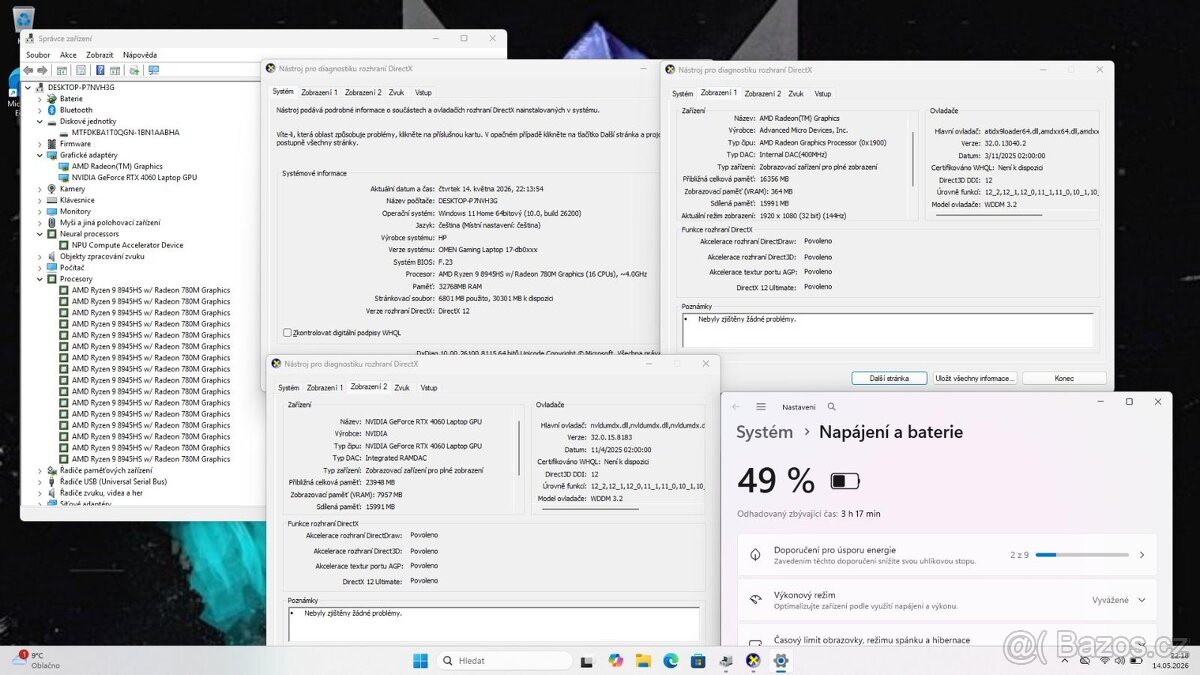The height and width of the screenshot is (675, 1200).
Task: Click the battery icon in the system tray
Action: point(1135,660)
